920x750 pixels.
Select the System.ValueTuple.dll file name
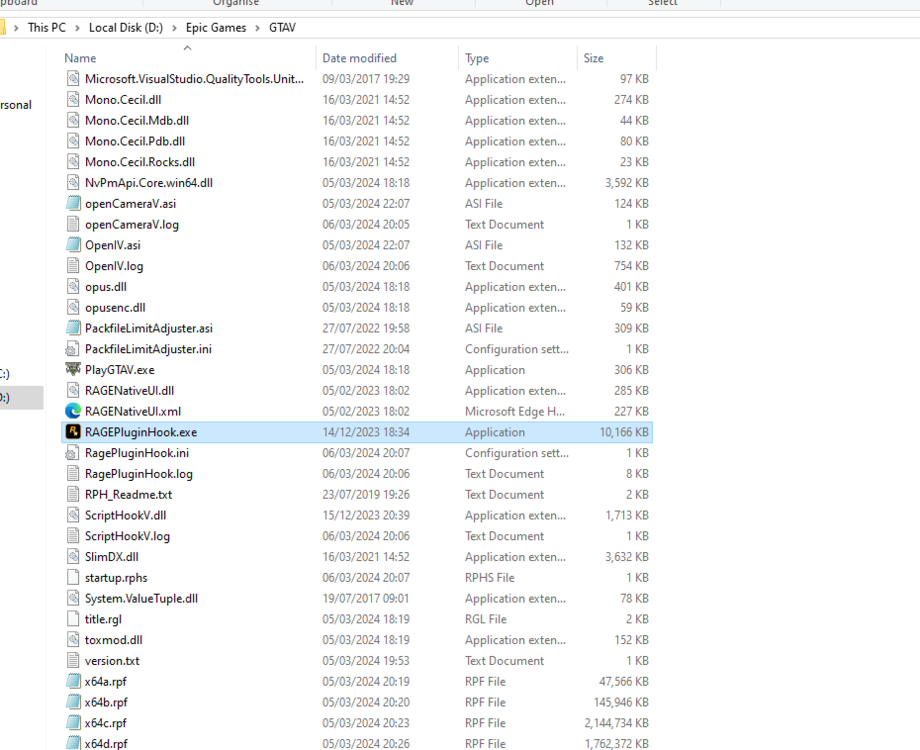click(141, 599)
